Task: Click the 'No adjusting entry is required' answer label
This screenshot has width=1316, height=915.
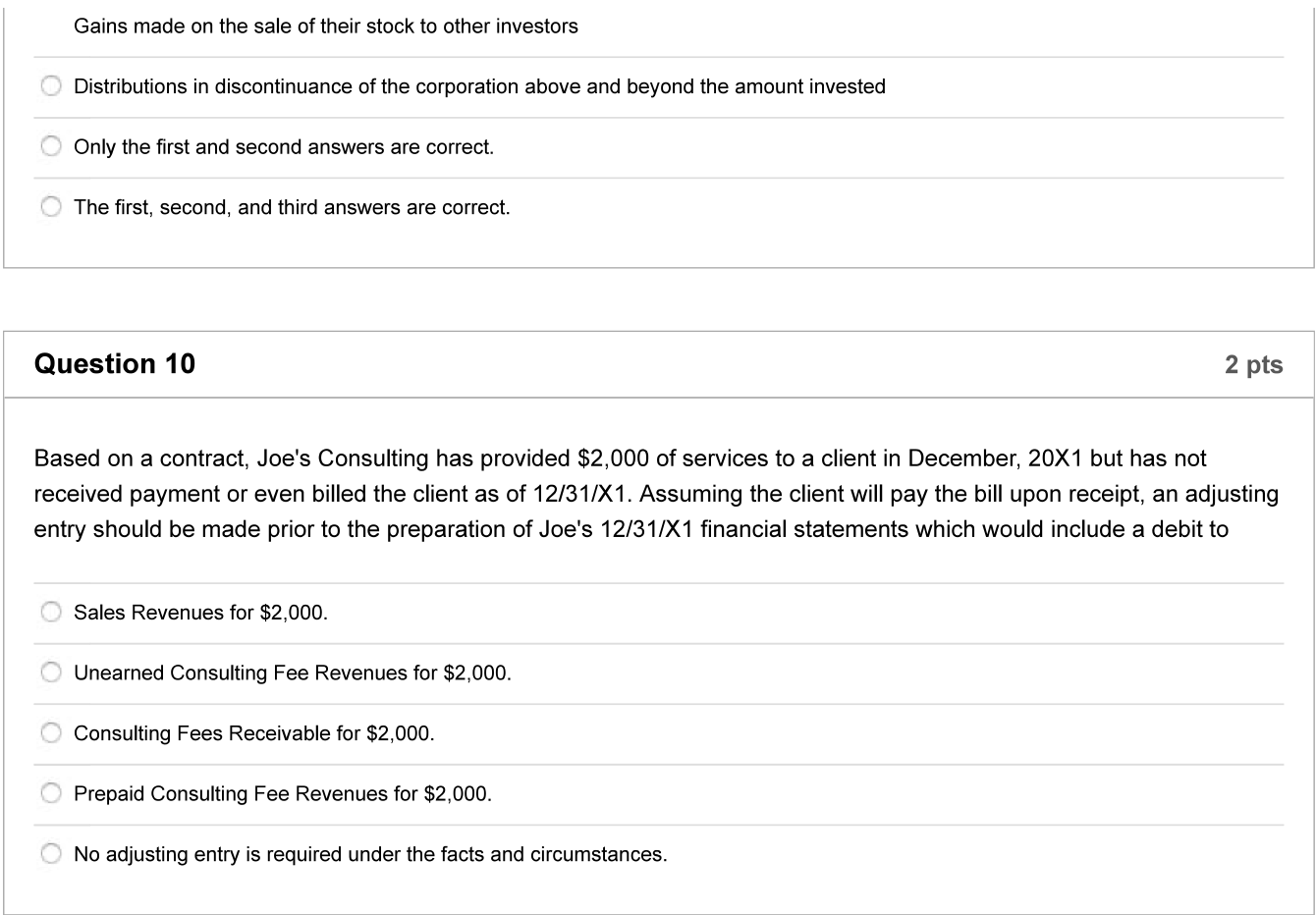Action: [370, 854]
